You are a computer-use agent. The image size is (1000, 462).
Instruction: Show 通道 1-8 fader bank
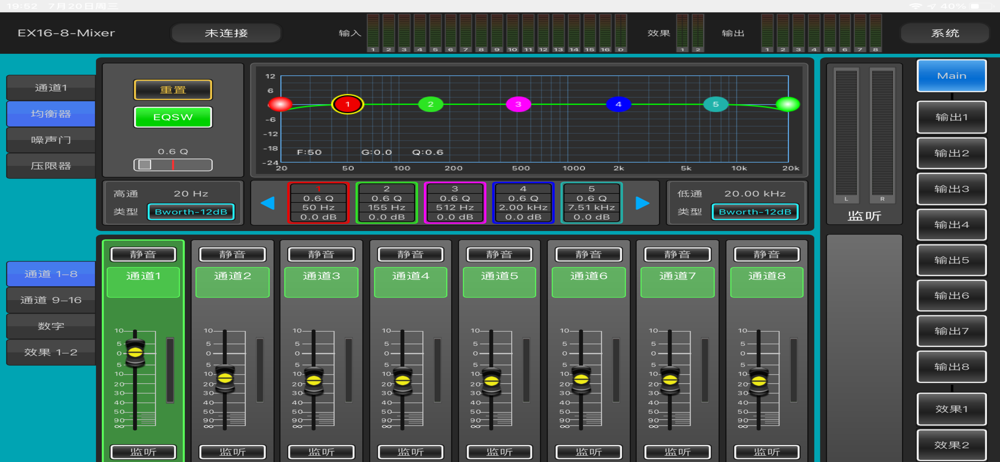[51, 274]
